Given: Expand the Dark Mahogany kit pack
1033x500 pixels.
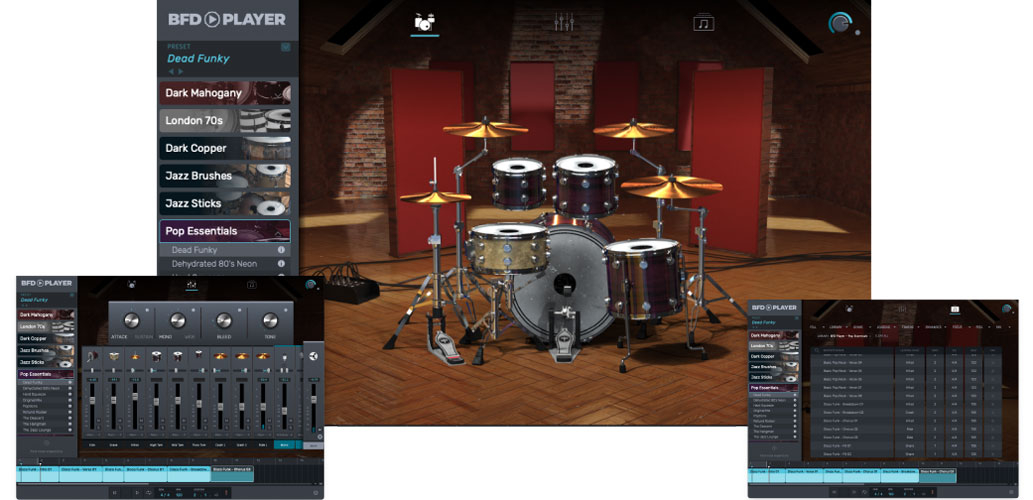Looking at the screenshot, I should (225, 93).
